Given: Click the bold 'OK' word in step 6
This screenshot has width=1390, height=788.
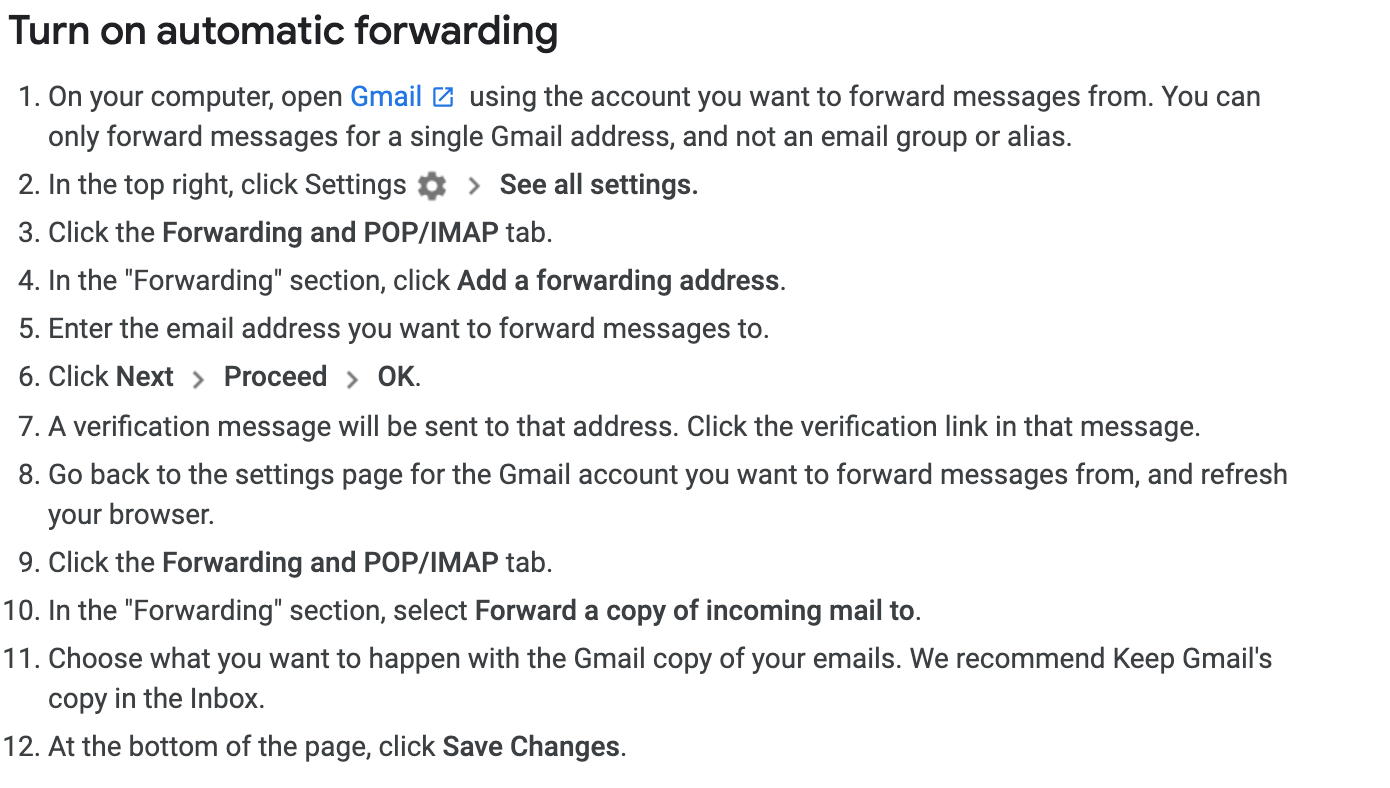Looking at the screenshot, I should click(396, 377).
